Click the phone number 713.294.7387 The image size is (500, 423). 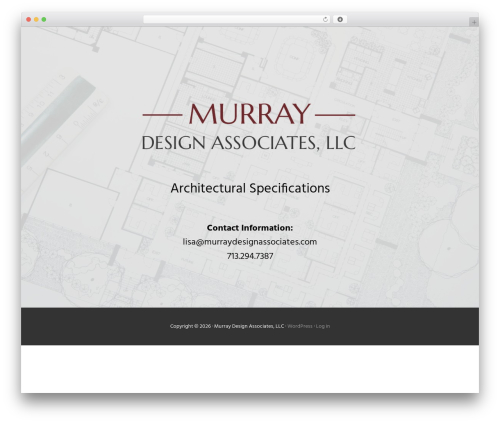click(x=250, y=256)
